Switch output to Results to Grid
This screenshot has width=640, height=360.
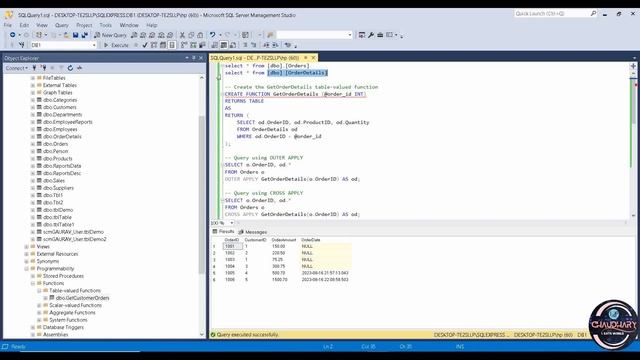coord(224,45)
